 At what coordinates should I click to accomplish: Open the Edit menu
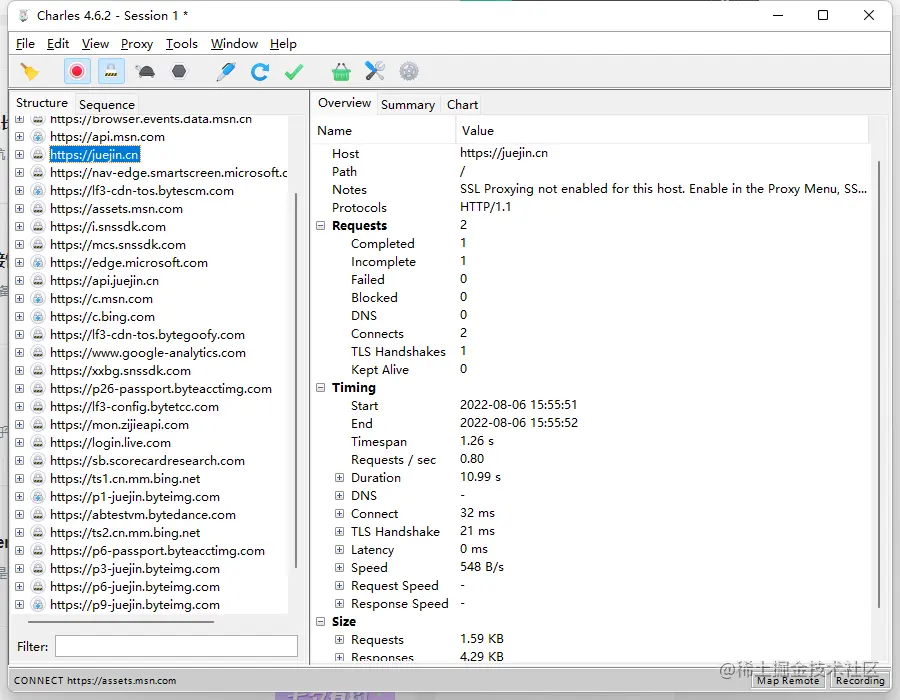coord(58,44)
